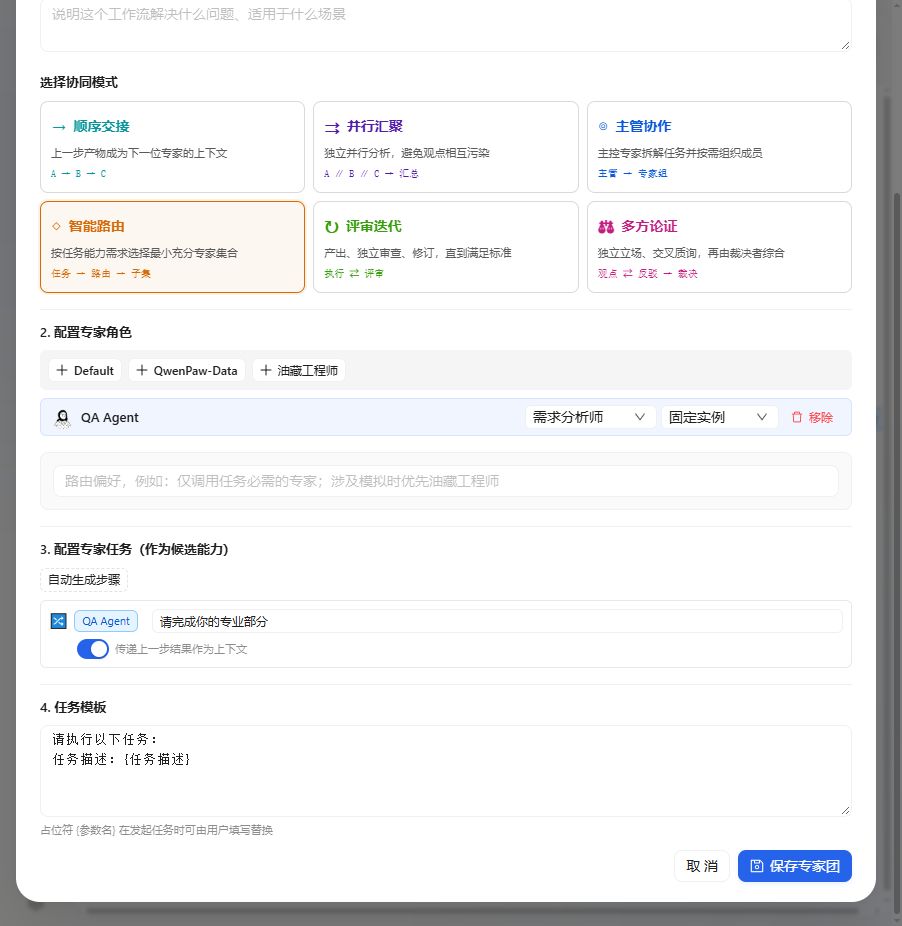Click the refresh loop icon of 评审迭代
This screenshot has width=902, height=926.
tap(331, 227)
